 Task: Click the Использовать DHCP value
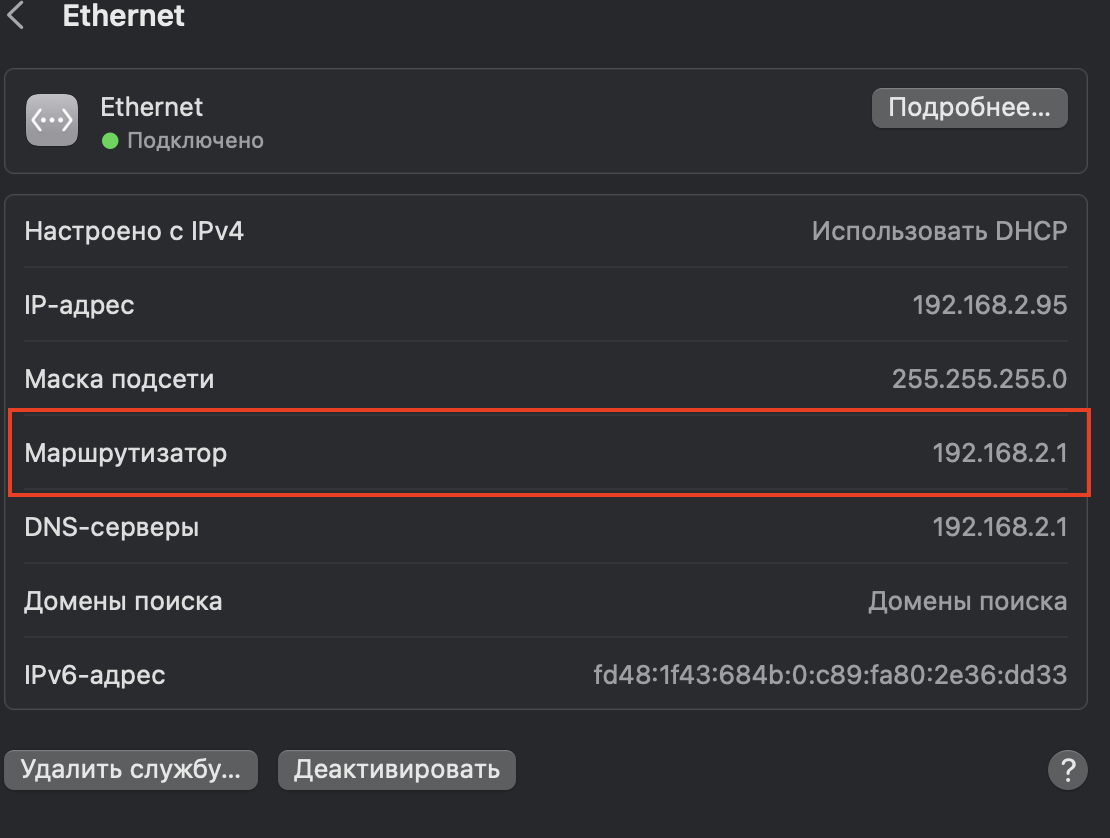[939, 232]
